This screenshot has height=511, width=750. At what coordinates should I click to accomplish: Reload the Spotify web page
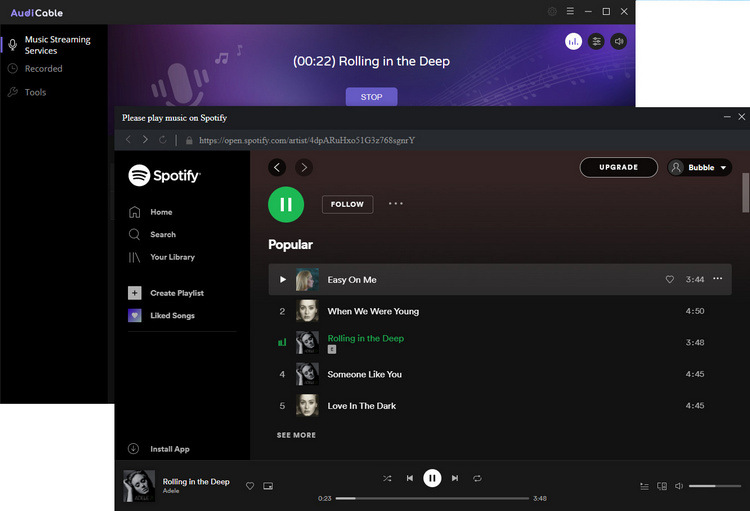pos(163,140)
